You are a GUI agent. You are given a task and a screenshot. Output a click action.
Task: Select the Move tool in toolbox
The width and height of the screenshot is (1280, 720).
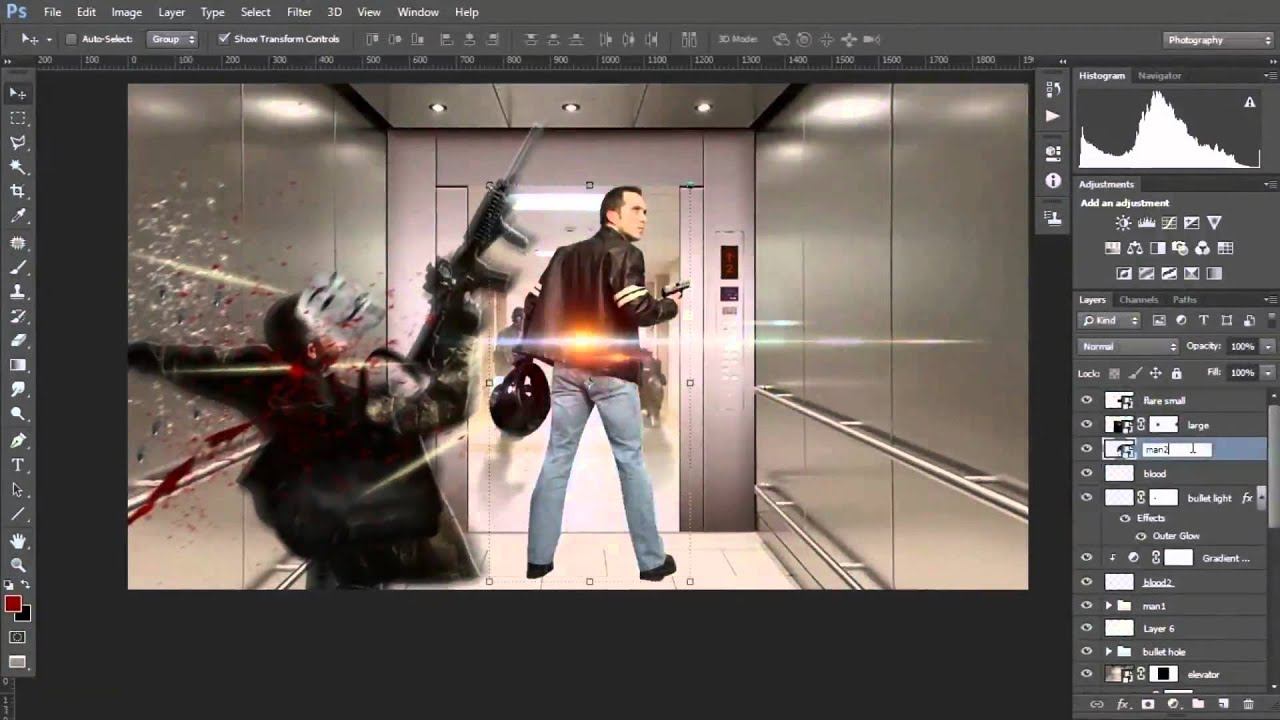point(18,93)
